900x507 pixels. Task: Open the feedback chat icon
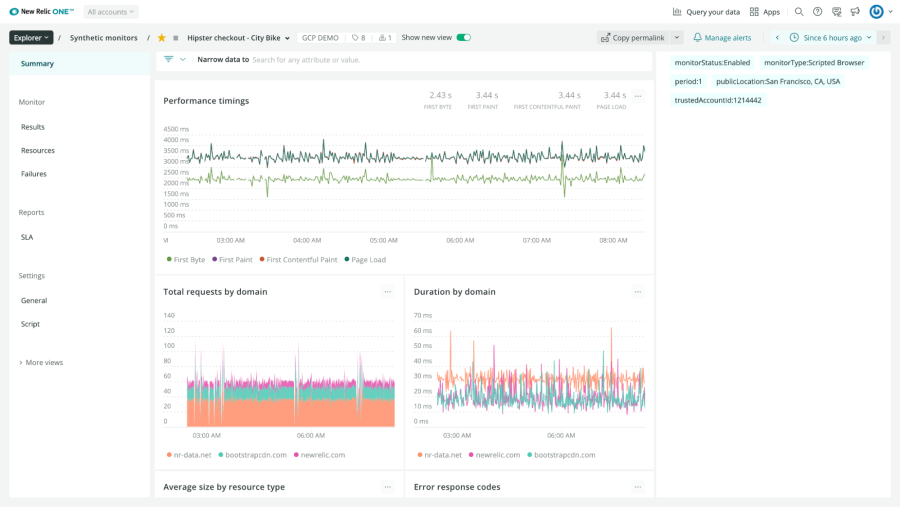pos(836,11)
